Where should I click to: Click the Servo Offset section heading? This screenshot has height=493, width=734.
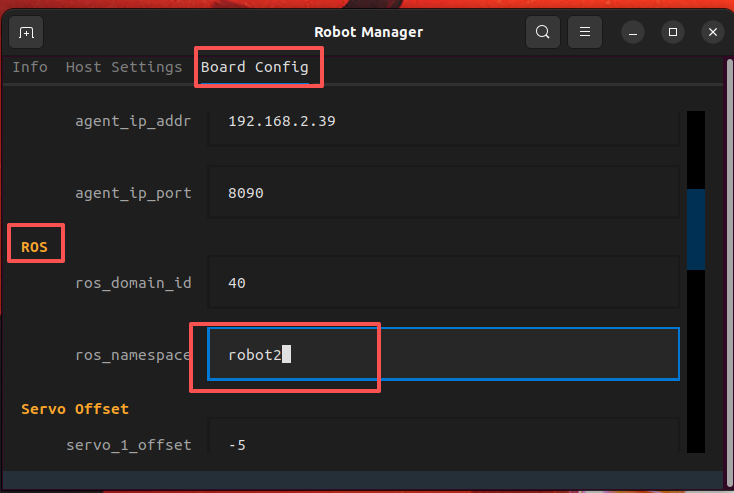(75, 409)
